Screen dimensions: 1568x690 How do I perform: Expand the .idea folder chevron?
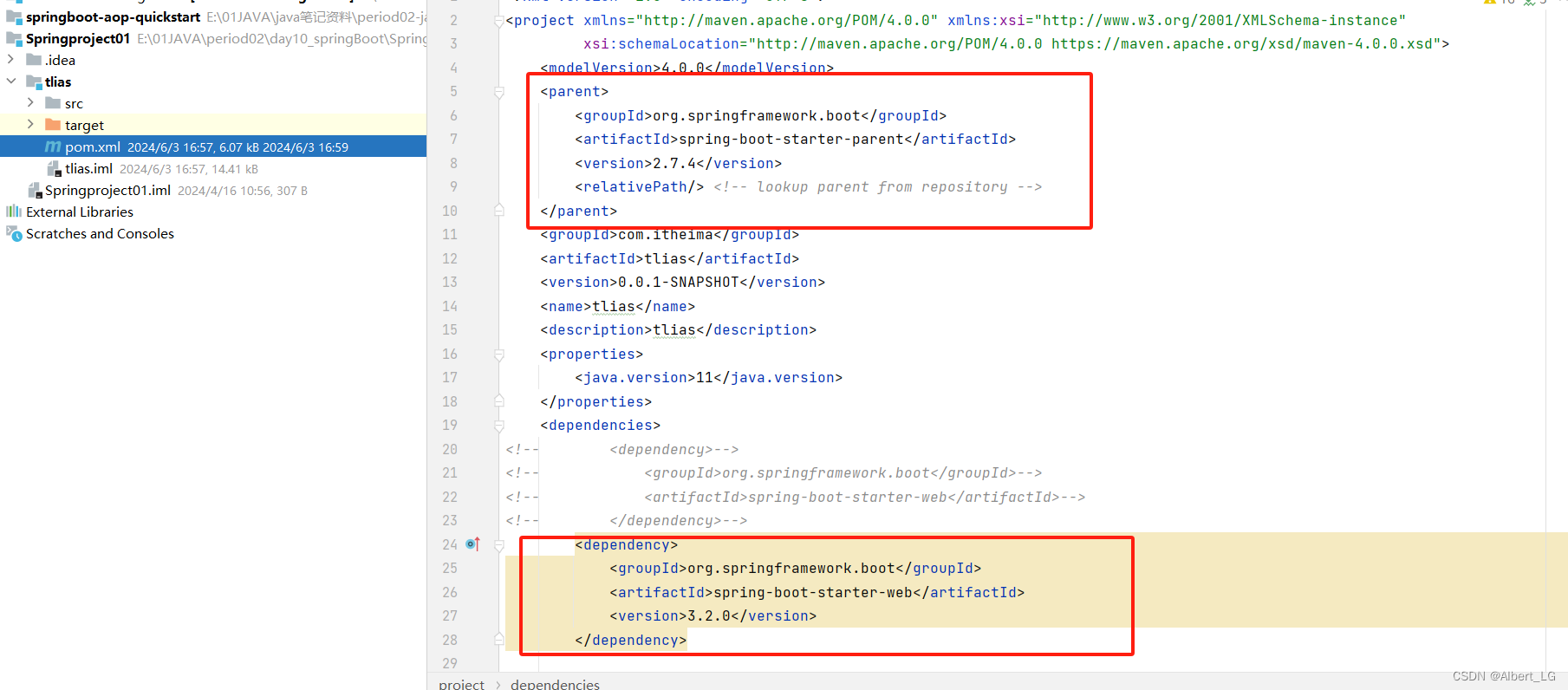tap(10, 60)
